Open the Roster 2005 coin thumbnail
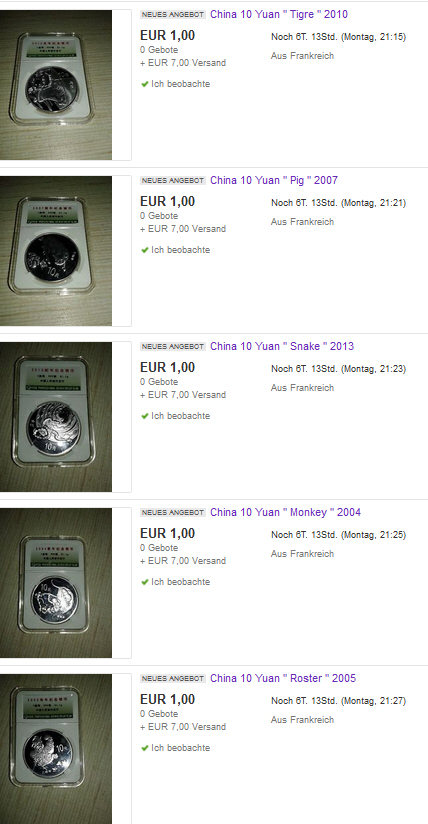 coord(56,749)
